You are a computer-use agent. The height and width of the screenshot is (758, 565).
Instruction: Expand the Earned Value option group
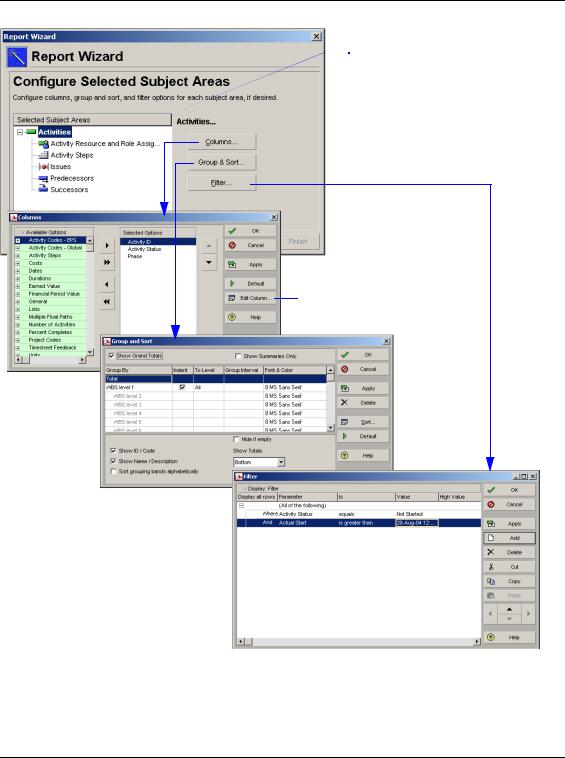coord(18,286)
